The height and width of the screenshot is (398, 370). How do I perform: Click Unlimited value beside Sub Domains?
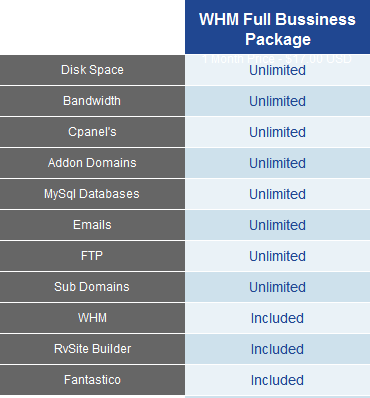(x=277, y=287)
